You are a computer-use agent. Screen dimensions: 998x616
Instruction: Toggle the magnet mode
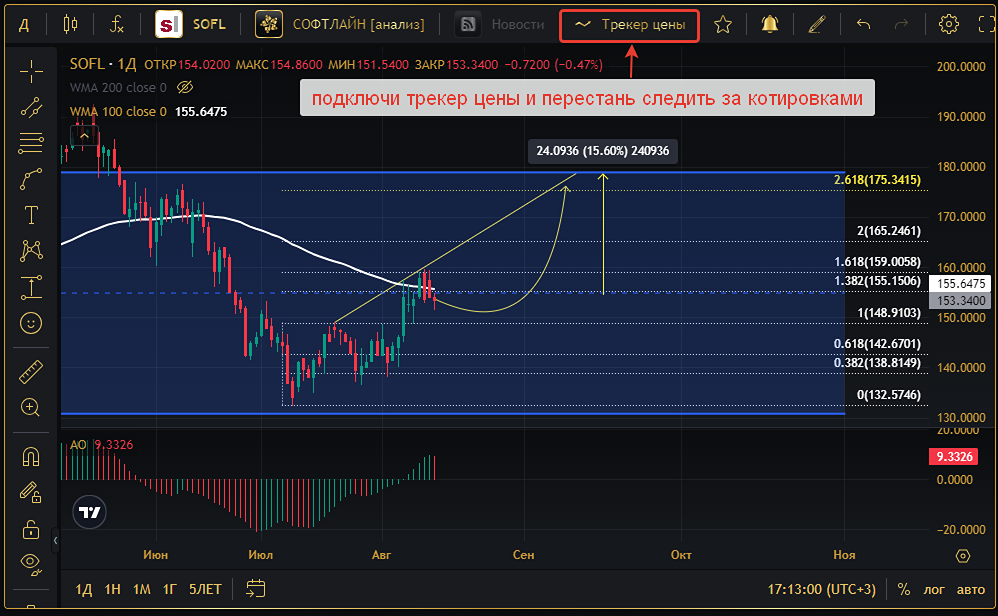(31, 456)
